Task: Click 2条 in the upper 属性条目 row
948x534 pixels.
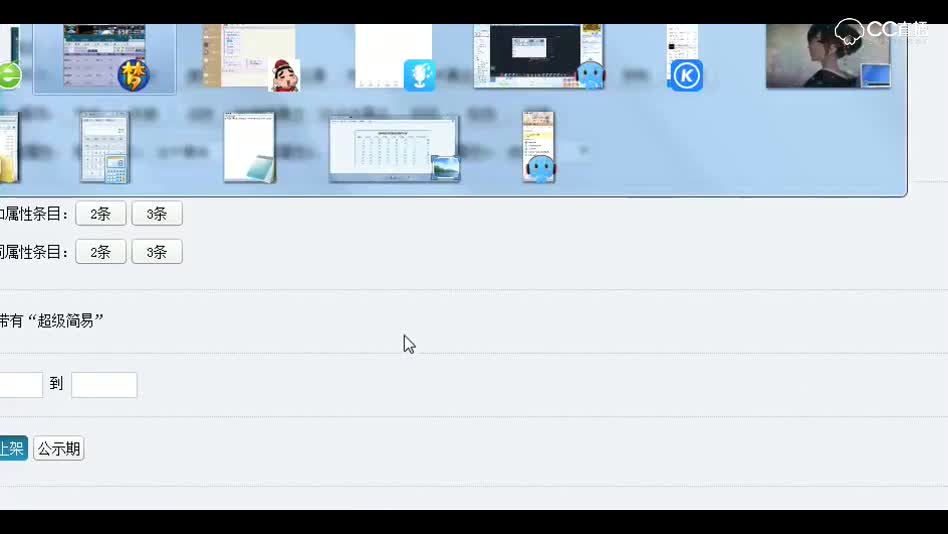Action: click(100, 213)
